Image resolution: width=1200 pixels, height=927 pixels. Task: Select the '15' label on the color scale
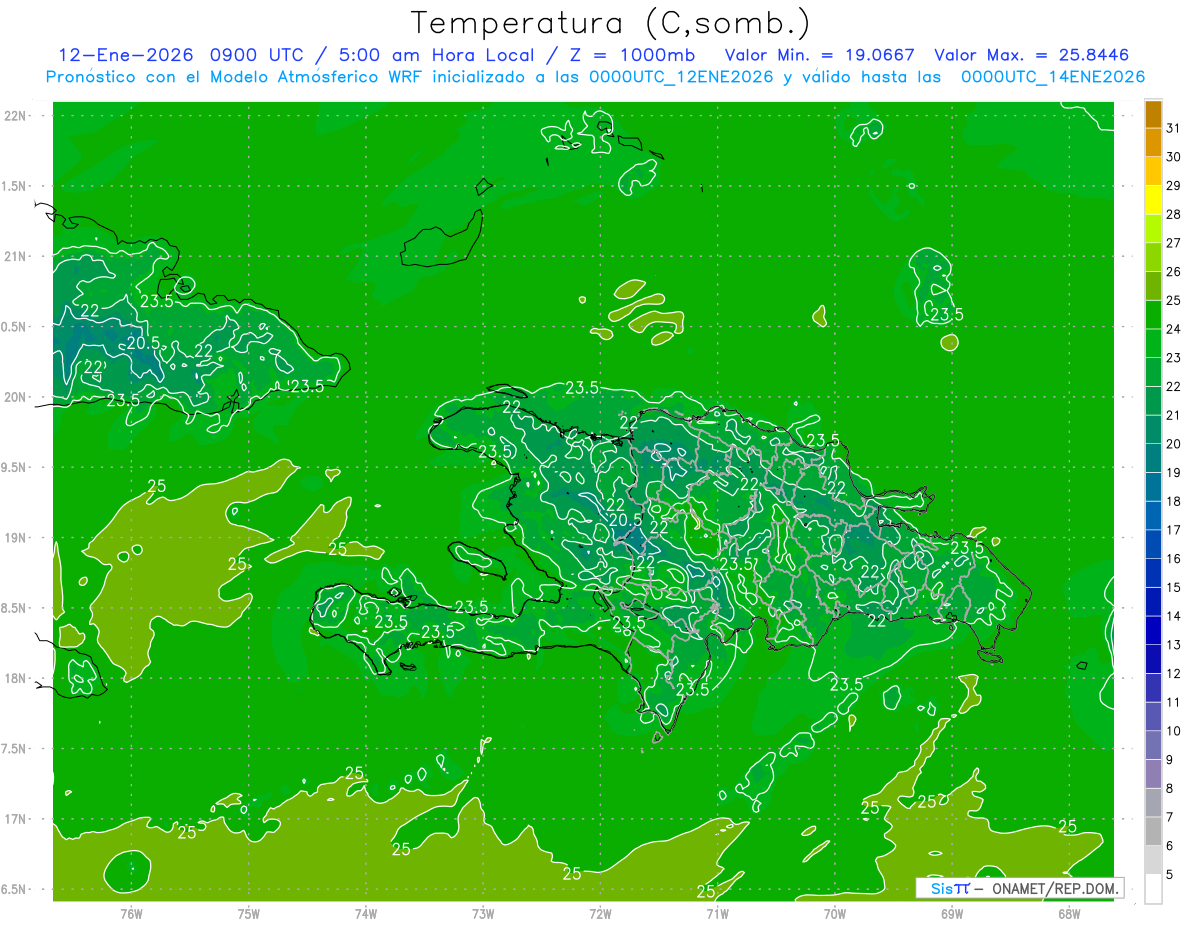pyautogui.click(x=1174, y=588)
